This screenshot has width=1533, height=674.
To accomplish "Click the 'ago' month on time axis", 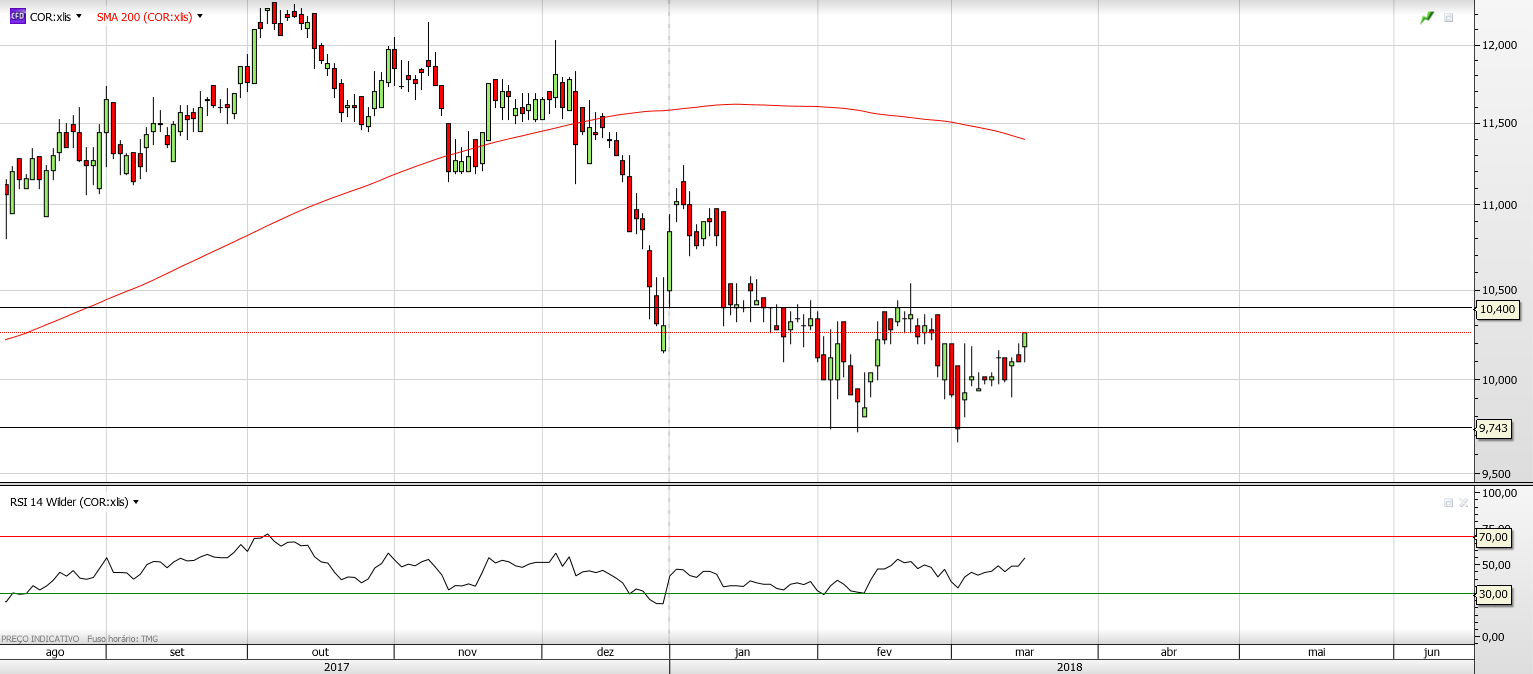I will tap(55, 652).
